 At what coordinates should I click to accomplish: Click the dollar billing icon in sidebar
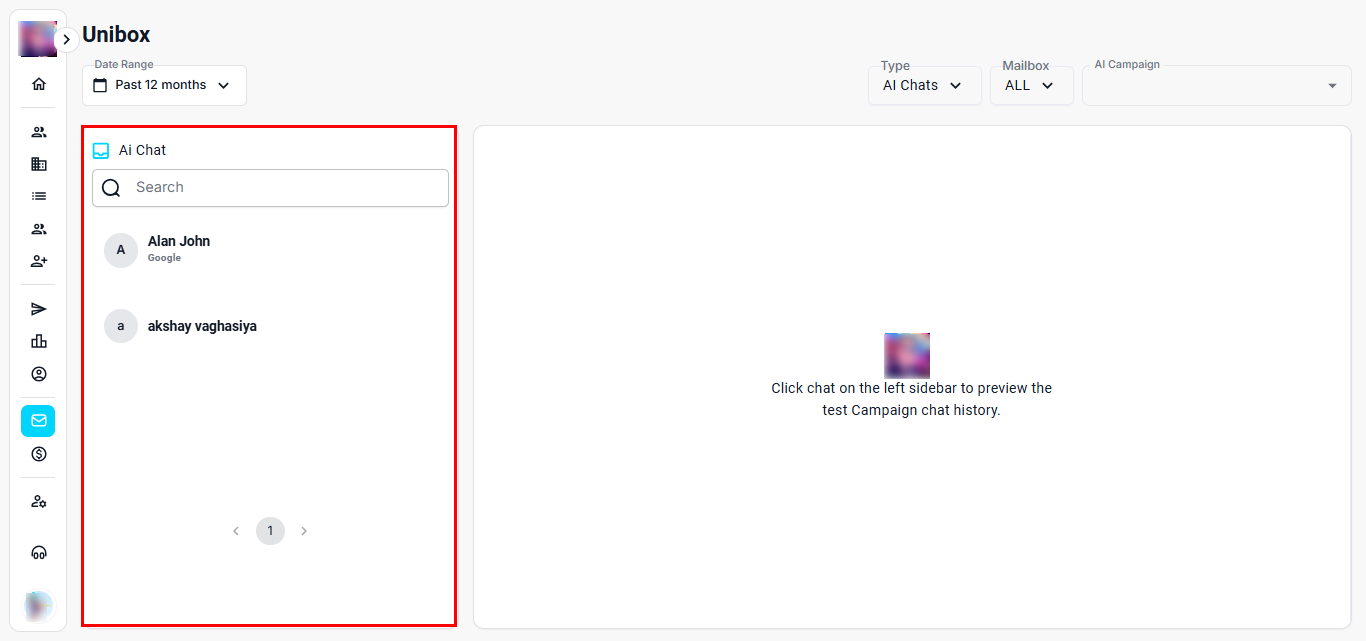(x=39, y=454)
